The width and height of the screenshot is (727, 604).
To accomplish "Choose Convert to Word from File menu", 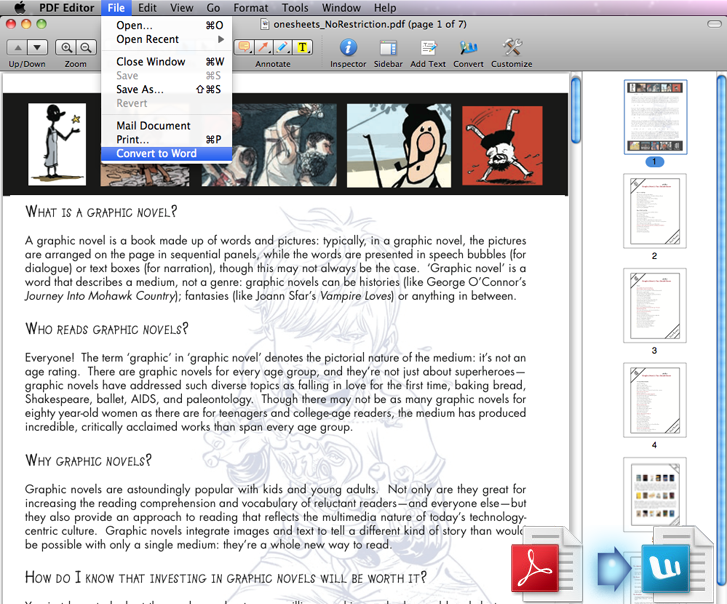I will (157, 154).
